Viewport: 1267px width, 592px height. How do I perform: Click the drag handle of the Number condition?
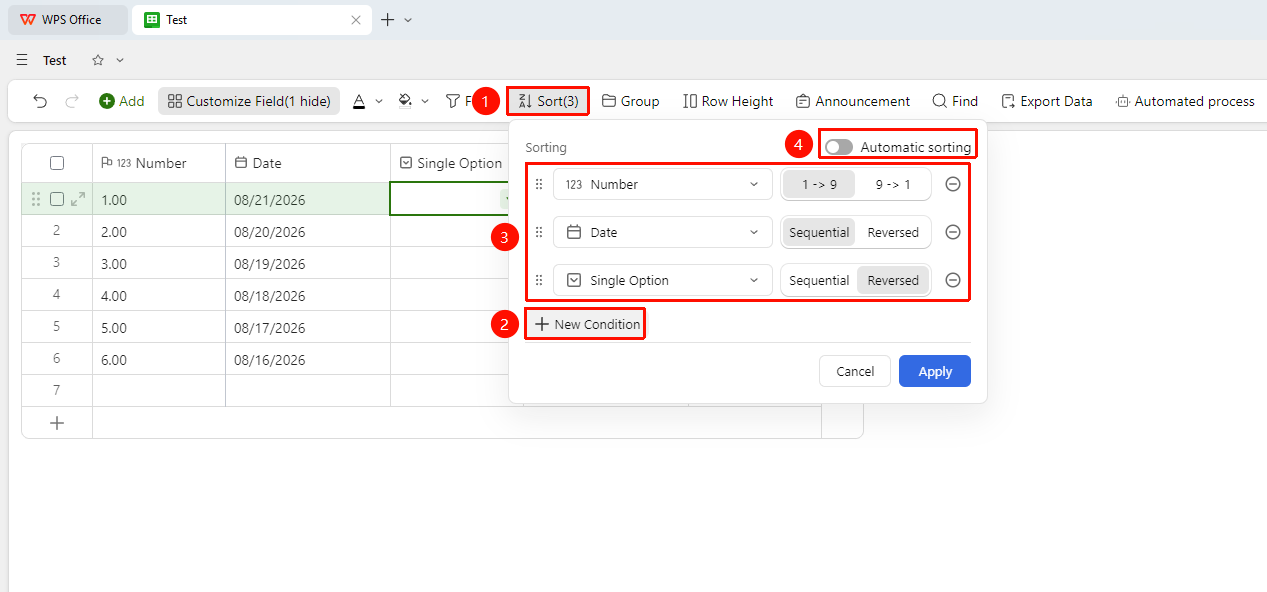[x=539, y=184]
